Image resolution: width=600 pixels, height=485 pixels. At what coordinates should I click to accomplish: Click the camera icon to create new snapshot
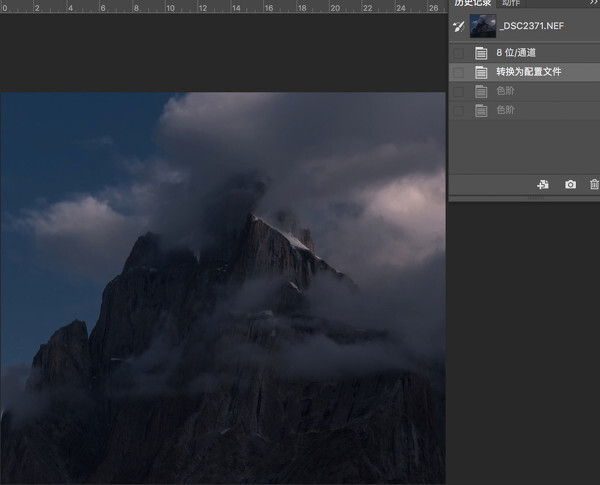click(x=570, y=185)
